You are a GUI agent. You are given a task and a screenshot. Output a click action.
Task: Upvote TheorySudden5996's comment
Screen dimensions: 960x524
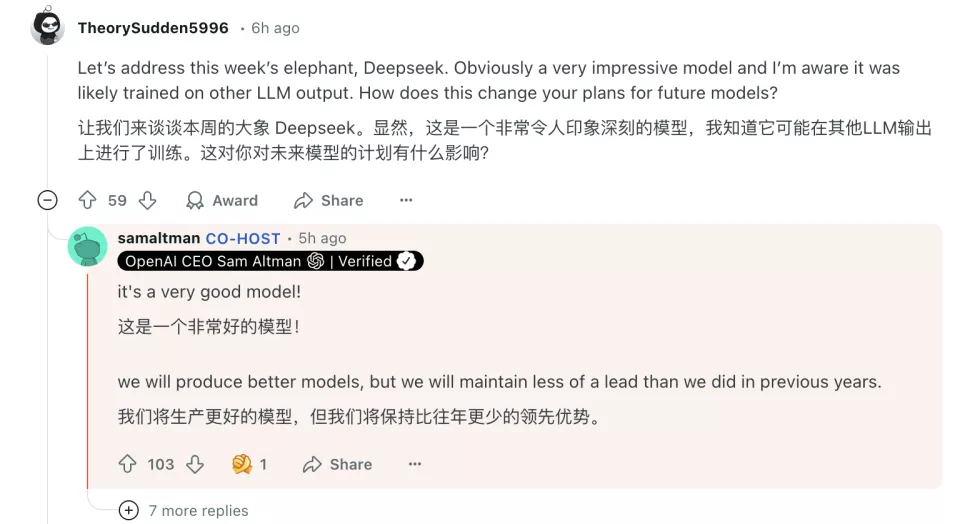pyautogui.click(x=88, y=200)
